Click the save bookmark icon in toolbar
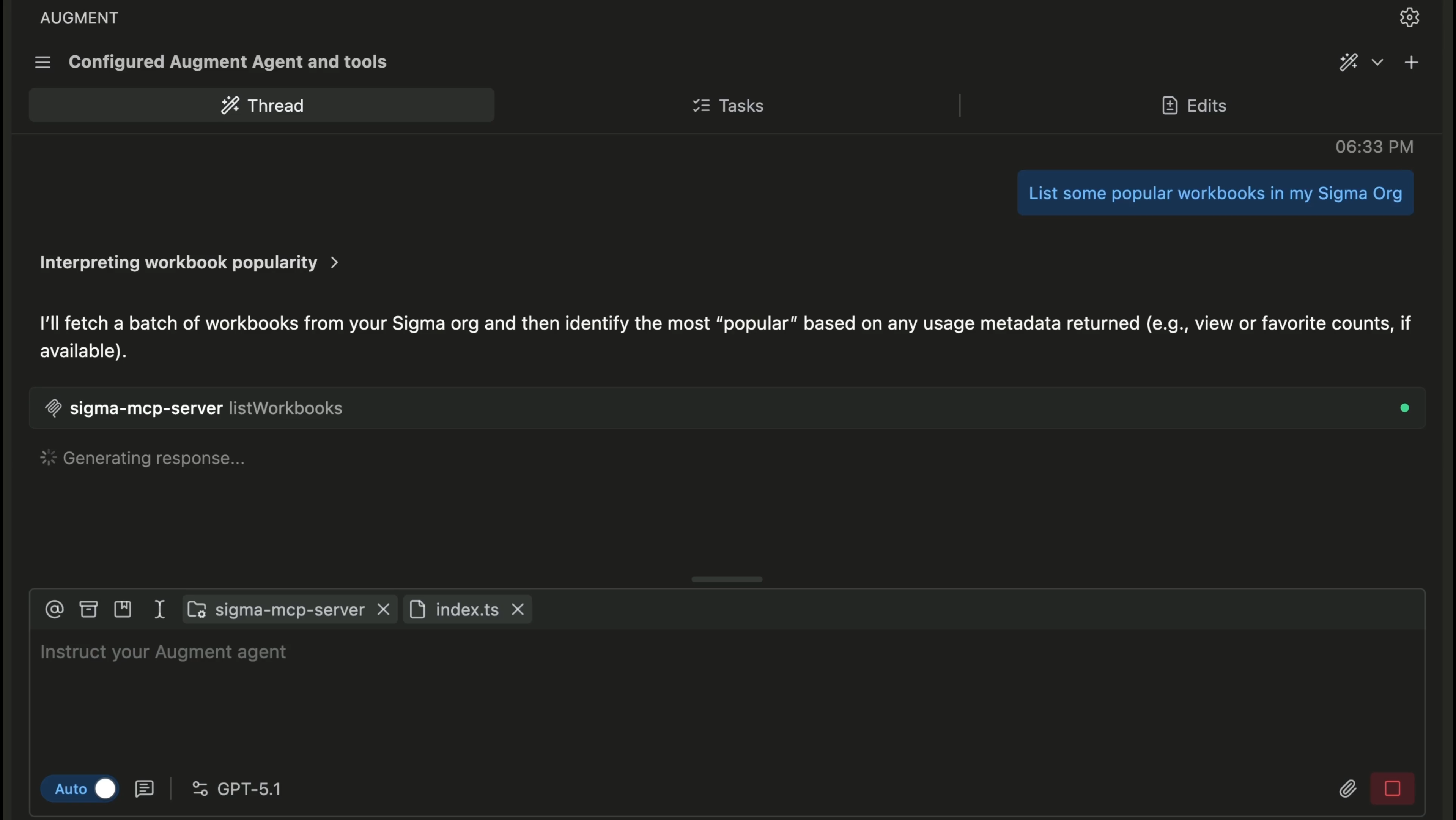The image size is (1456, 820). (x=123, y=609)
